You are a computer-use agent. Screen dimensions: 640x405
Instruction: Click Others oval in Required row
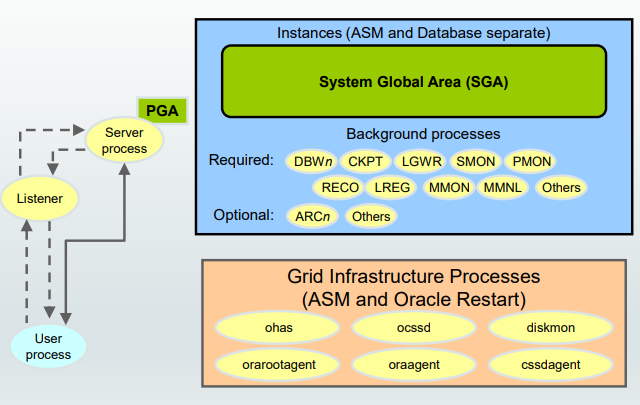[561, 188]
